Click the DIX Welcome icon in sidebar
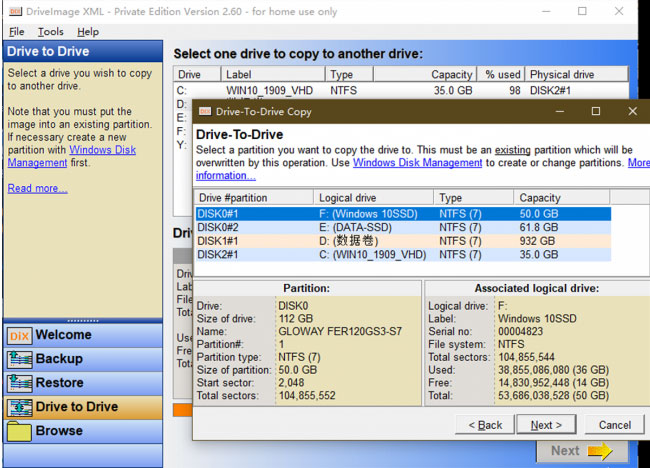 pos(19,336)
